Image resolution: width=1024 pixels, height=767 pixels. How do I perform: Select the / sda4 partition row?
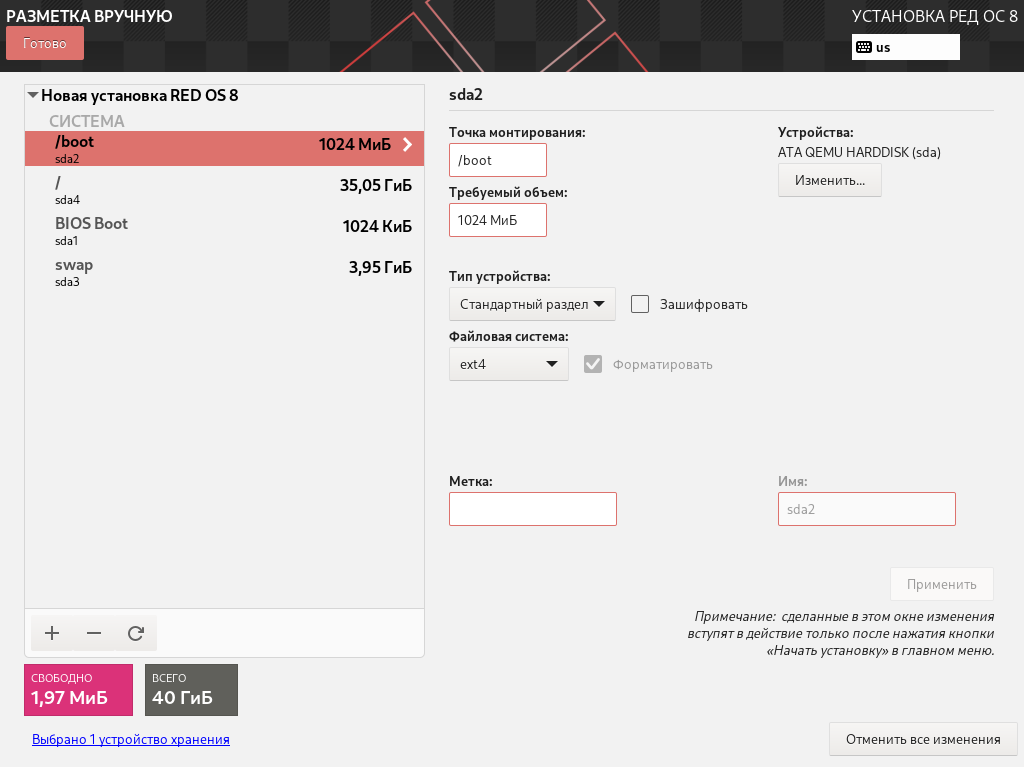tap(224, 189)
